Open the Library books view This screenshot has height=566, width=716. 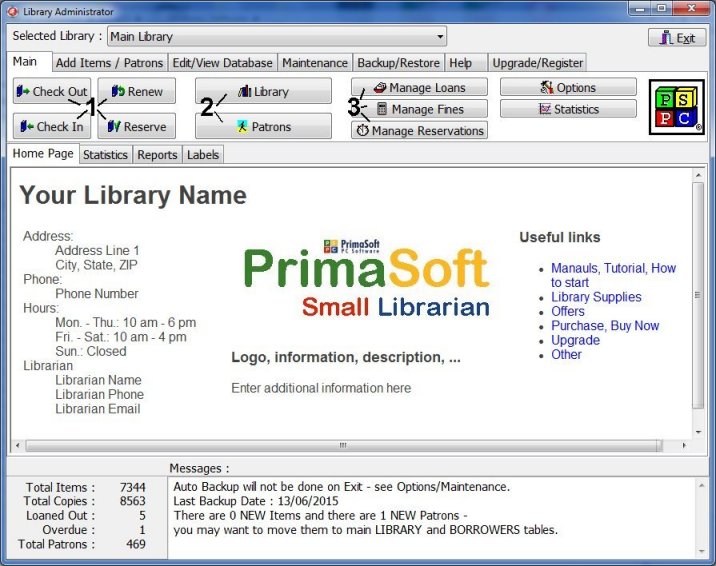point(263,91)
